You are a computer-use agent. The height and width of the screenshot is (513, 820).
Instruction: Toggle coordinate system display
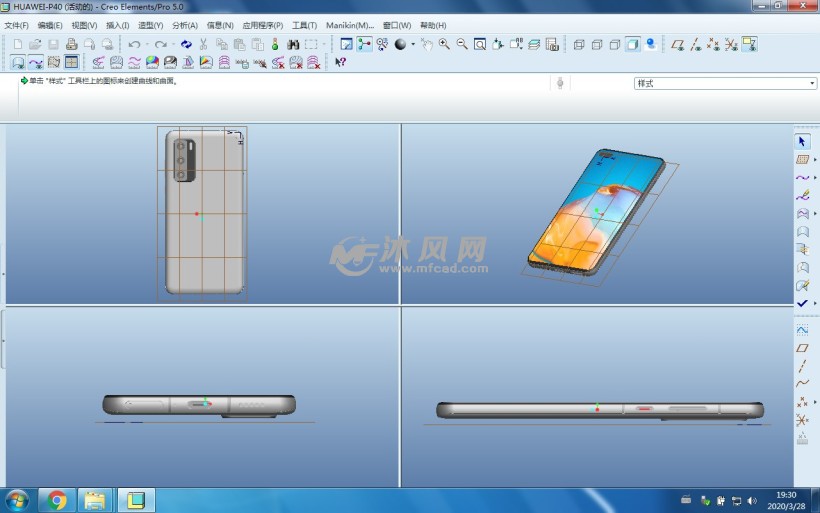731,44
